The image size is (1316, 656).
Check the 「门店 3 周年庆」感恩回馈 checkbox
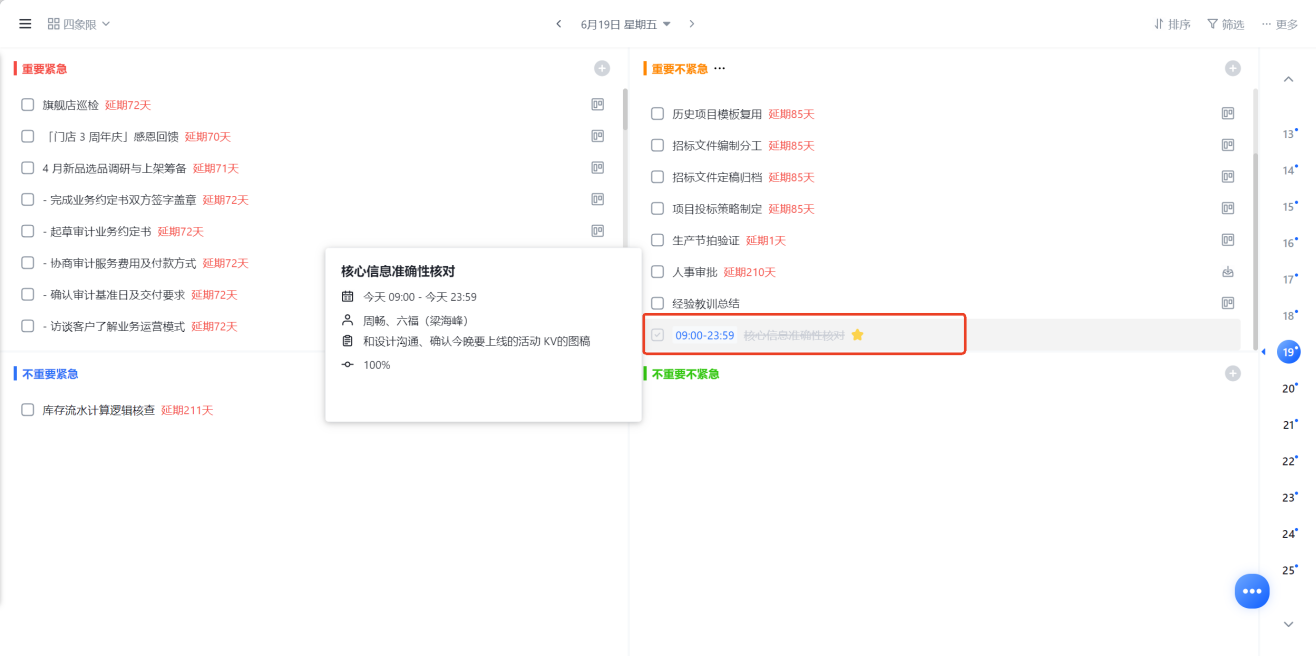[28, 136]
